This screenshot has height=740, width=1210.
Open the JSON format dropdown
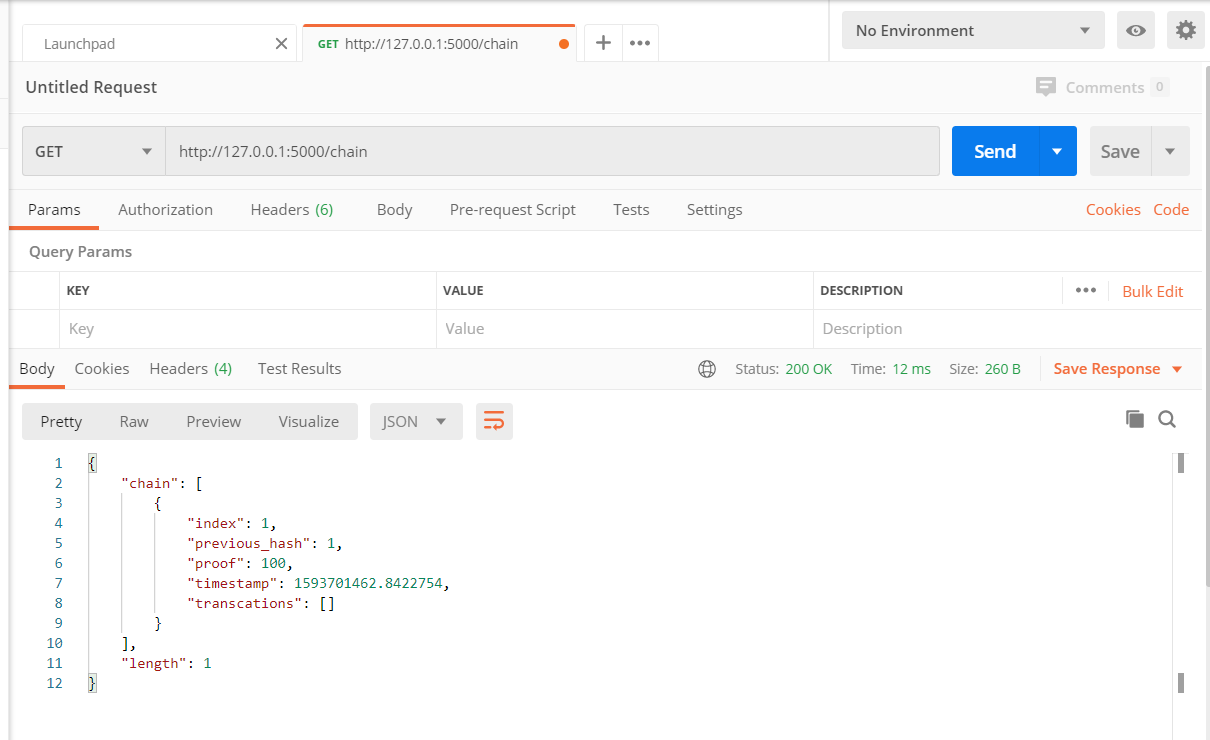[x=416, y=421]
